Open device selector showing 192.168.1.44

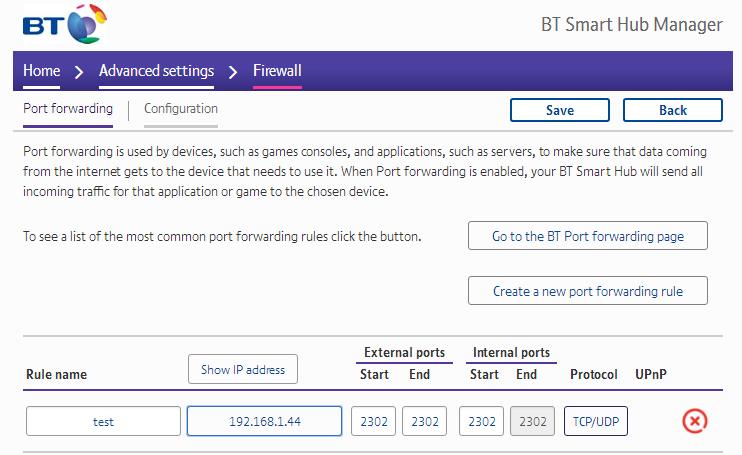point(264,421)
